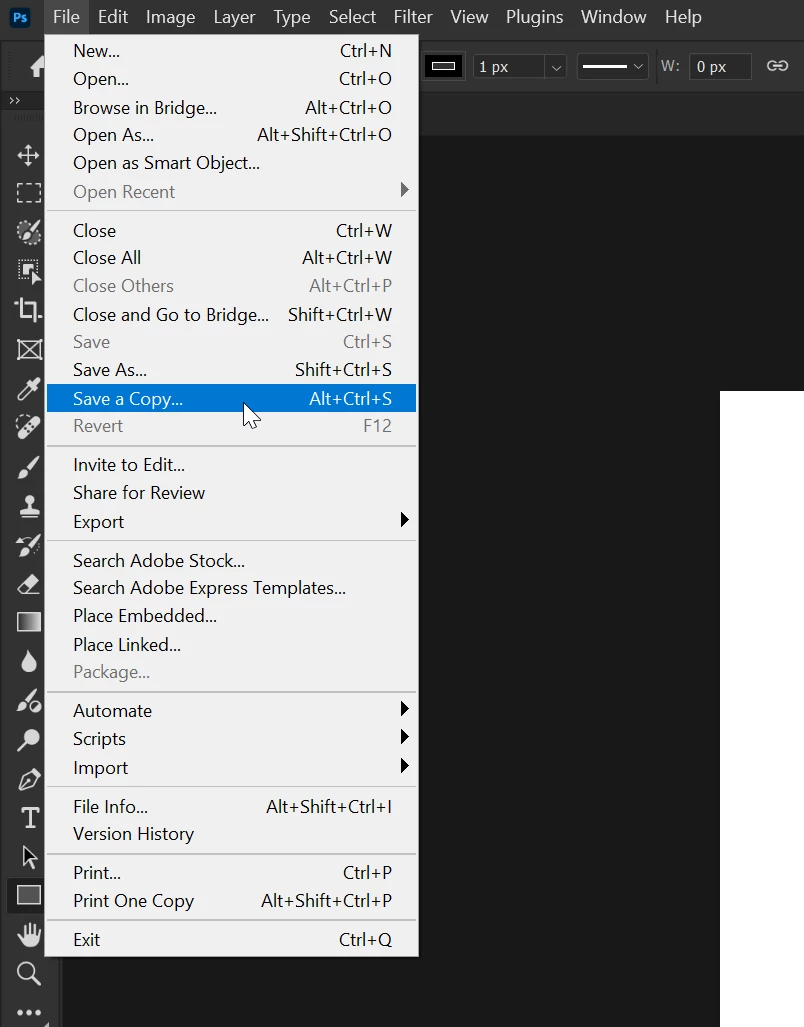Choose Open... from File menu
Viewport: 804px width, 1027px height.
[x=232, y=79]
